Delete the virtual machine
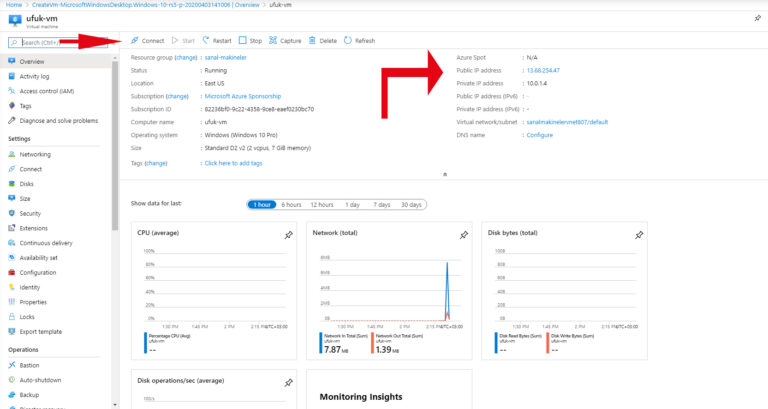The height and width of the screenshot is (409, 768). coord(323,41)
